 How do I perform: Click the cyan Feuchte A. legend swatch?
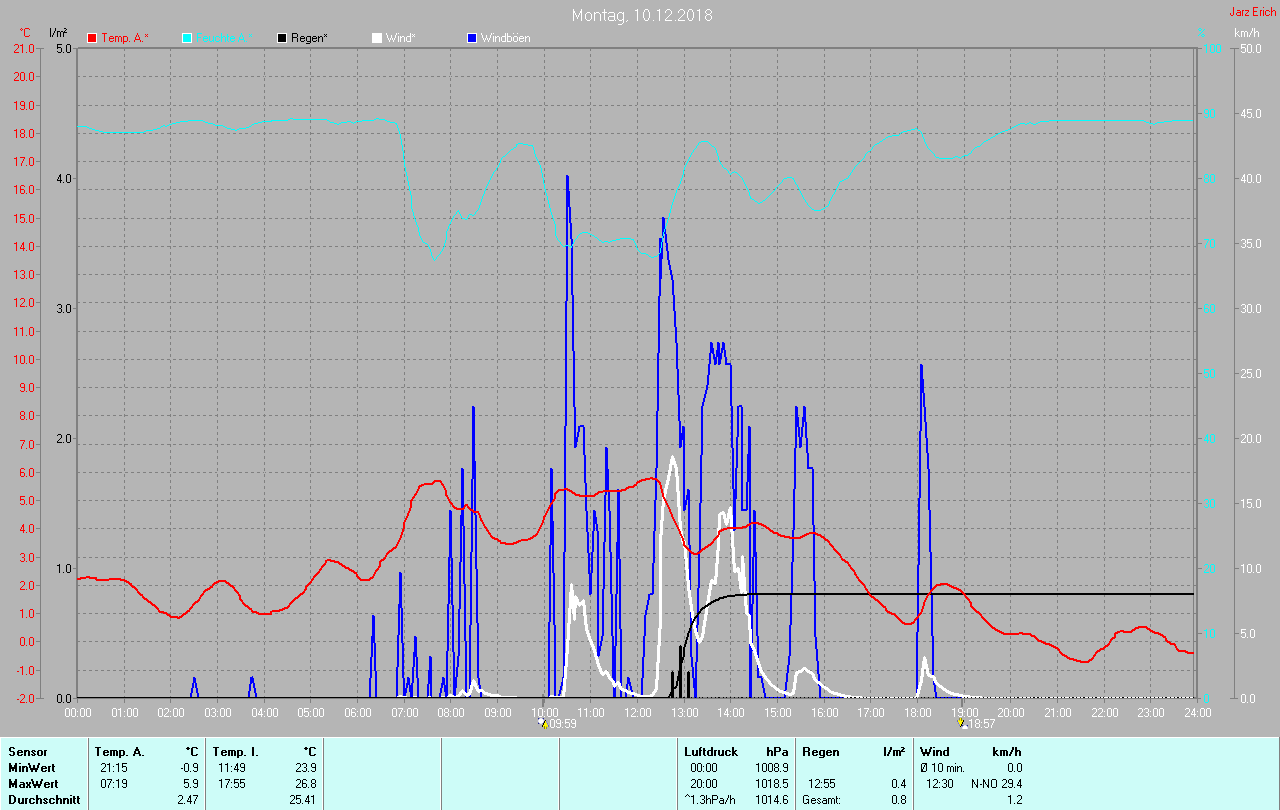point(187,38)
